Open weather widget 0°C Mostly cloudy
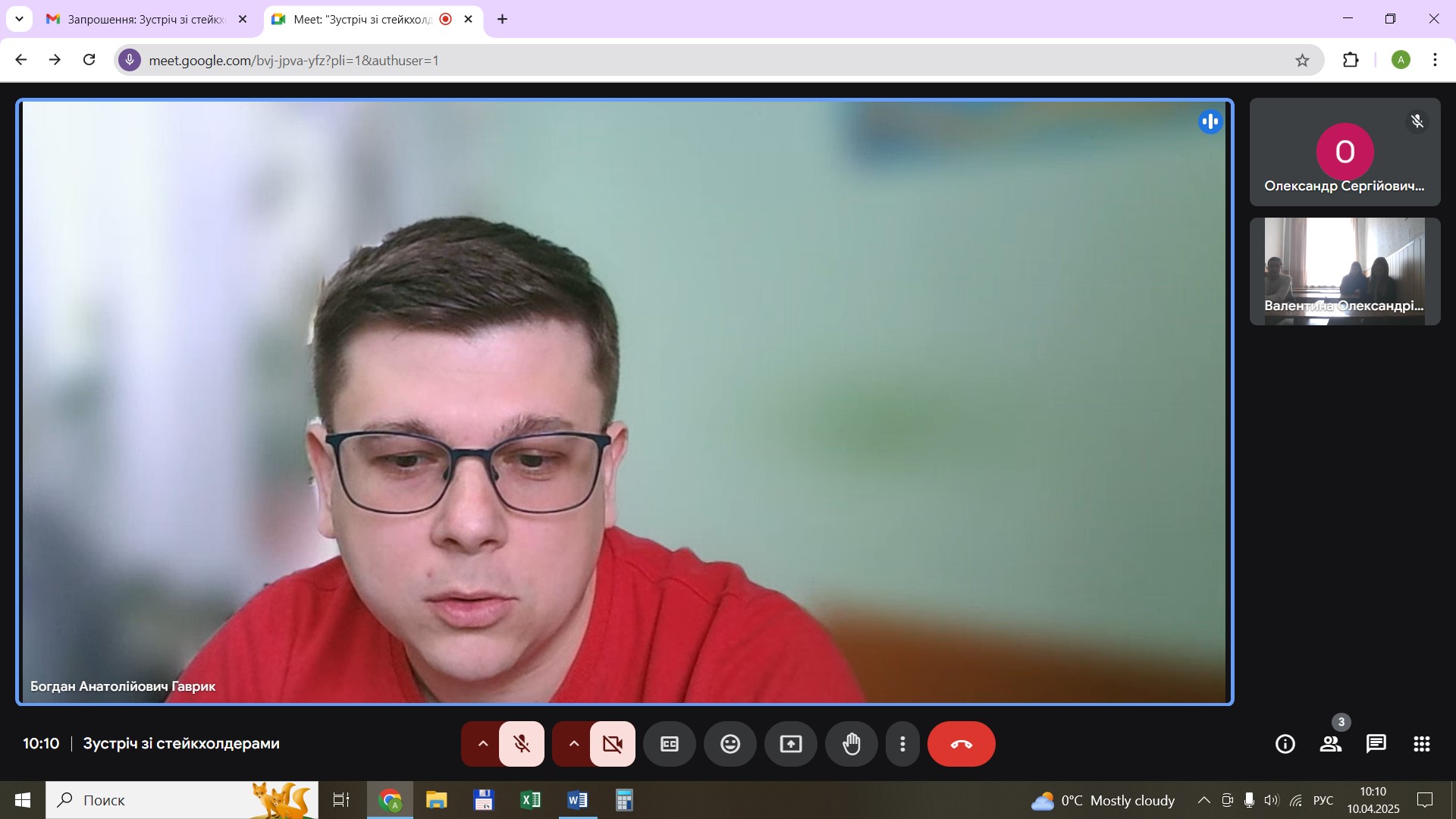Image resolution: width=1456 pixels, height=819 pixels. click(1103, 800)
